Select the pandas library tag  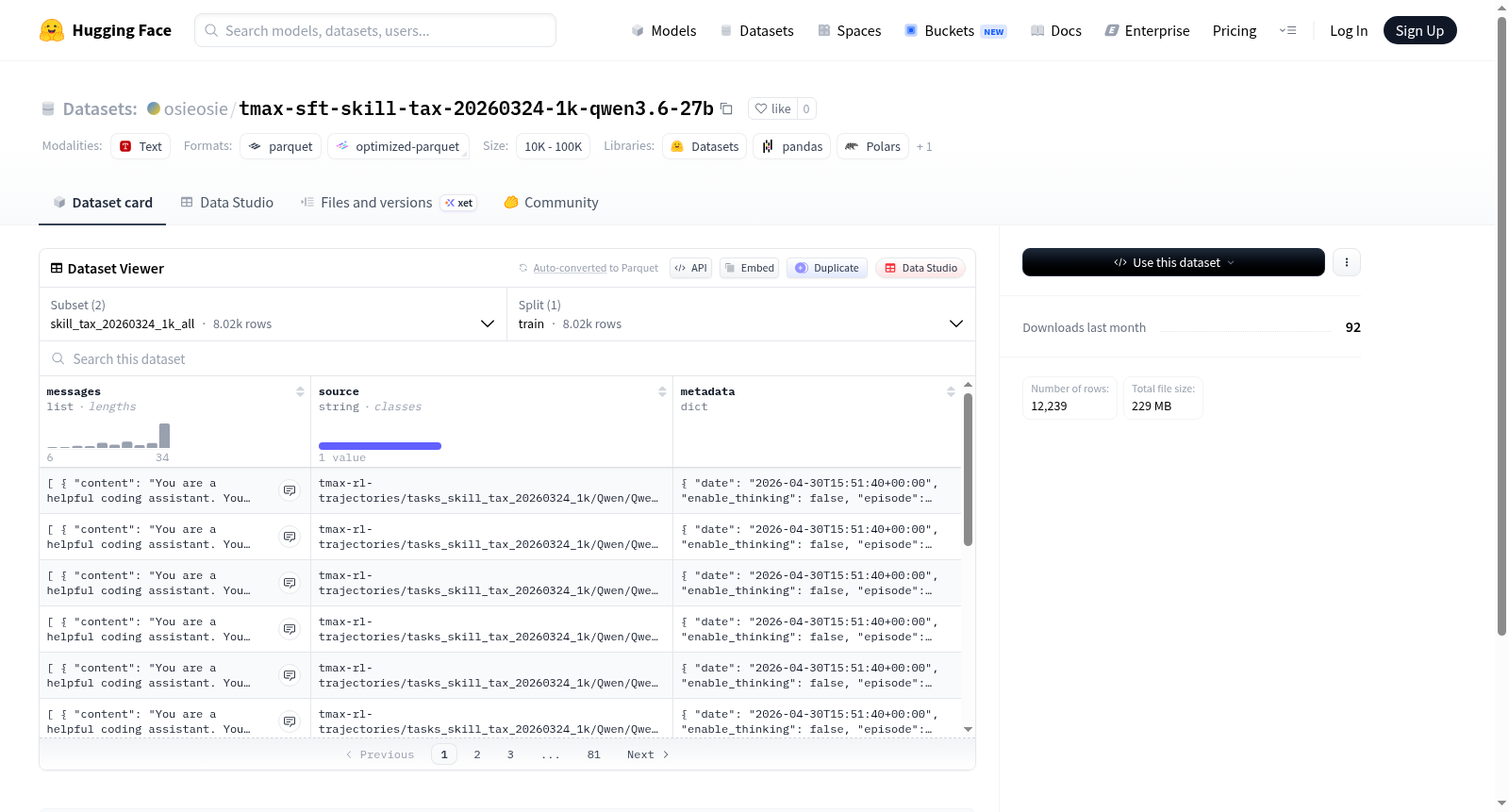791,146
